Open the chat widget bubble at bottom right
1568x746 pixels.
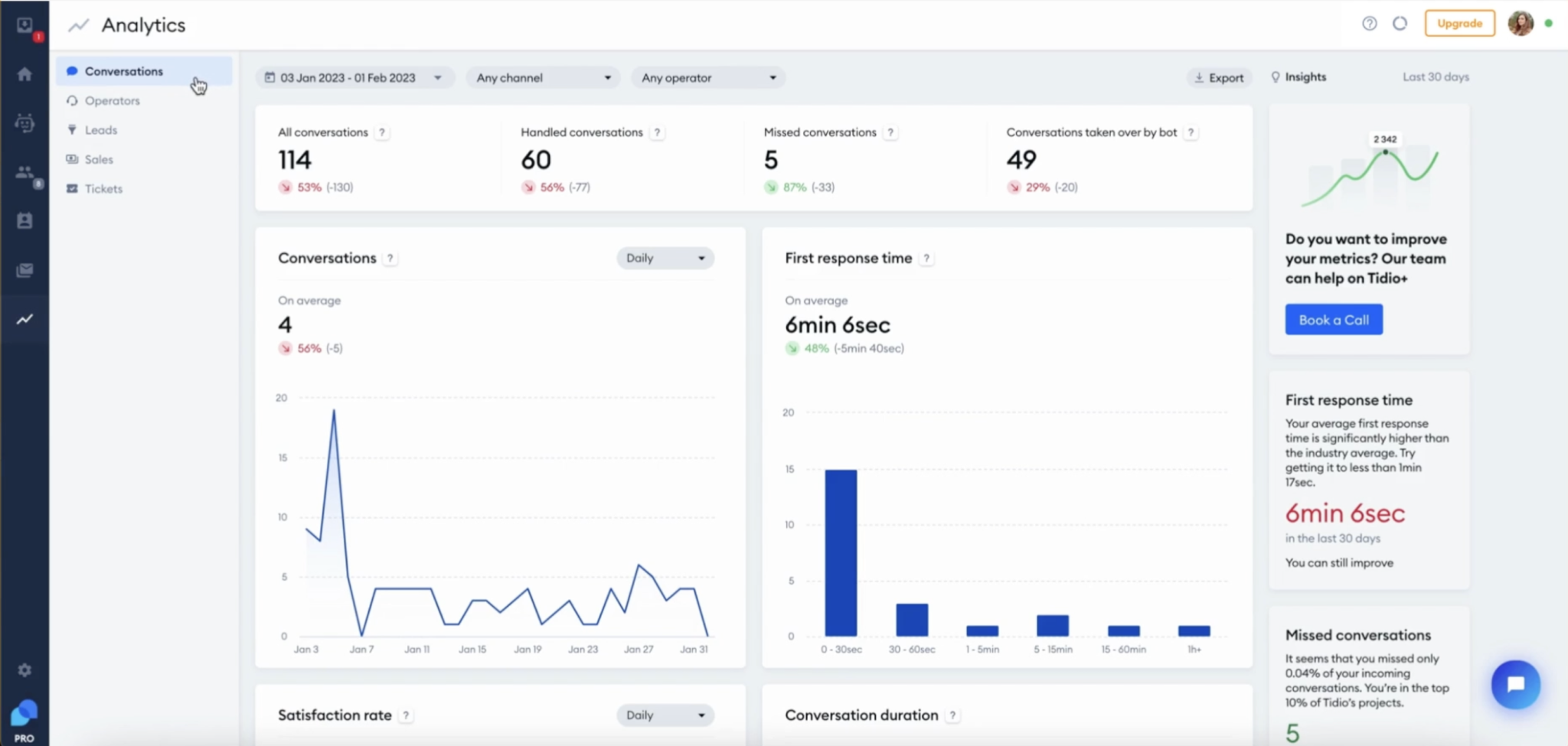(x=1516, y=685)
